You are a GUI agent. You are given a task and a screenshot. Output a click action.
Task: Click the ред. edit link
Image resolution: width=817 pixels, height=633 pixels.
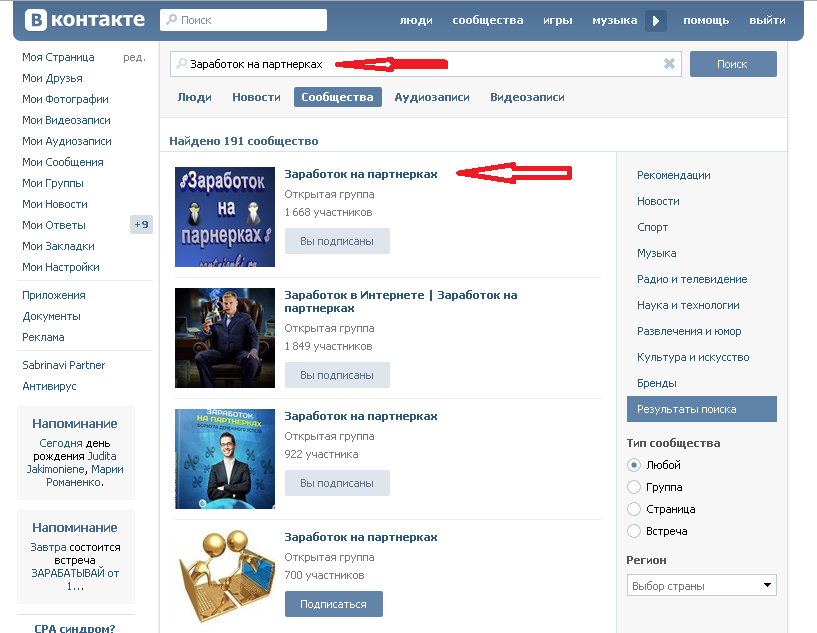[134, 57]
